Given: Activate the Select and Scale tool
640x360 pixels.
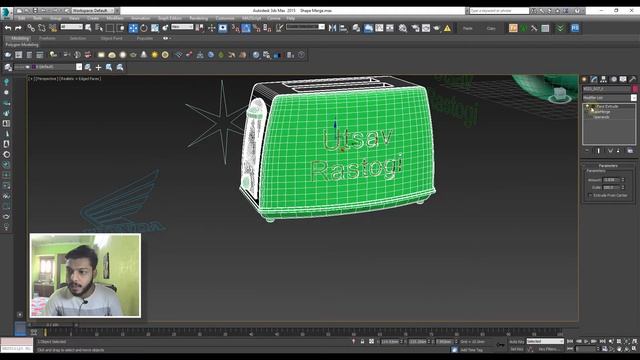Looking at the screenshot, I should 155,28.
